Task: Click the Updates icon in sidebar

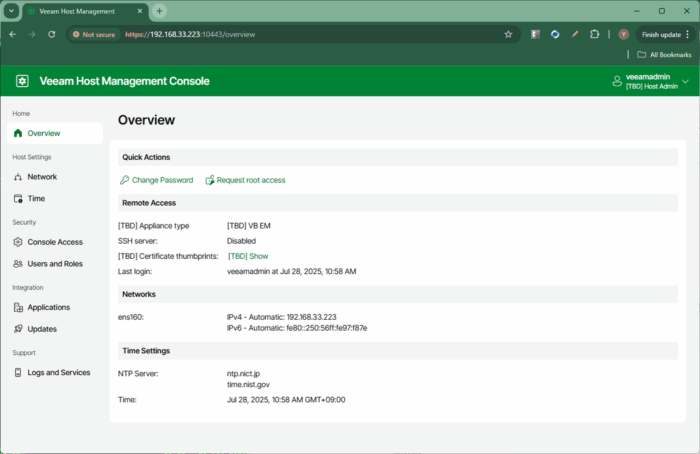Action: coord(18,329)
